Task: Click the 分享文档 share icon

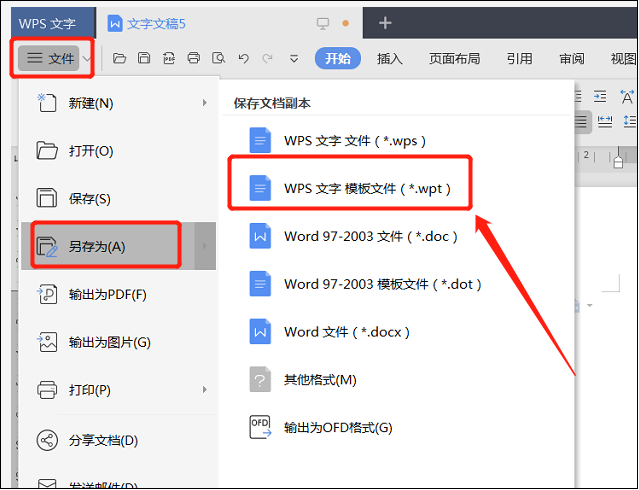Action: pos(46,440)
